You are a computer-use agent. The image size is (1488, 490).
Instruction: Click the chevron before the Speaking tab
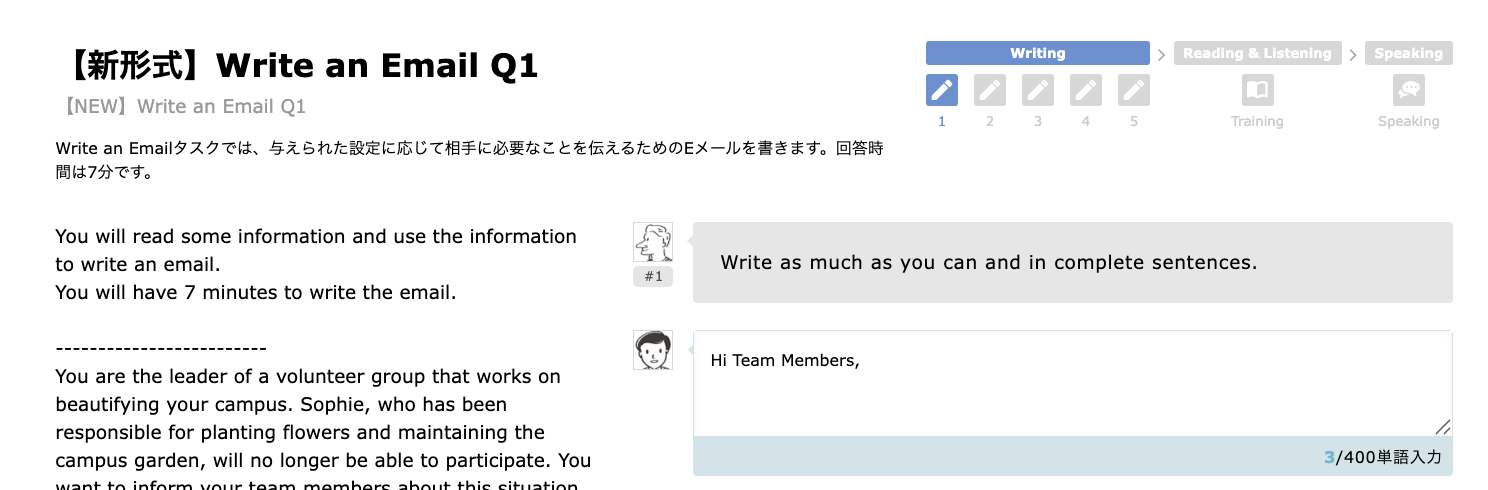pos(1353,54)
